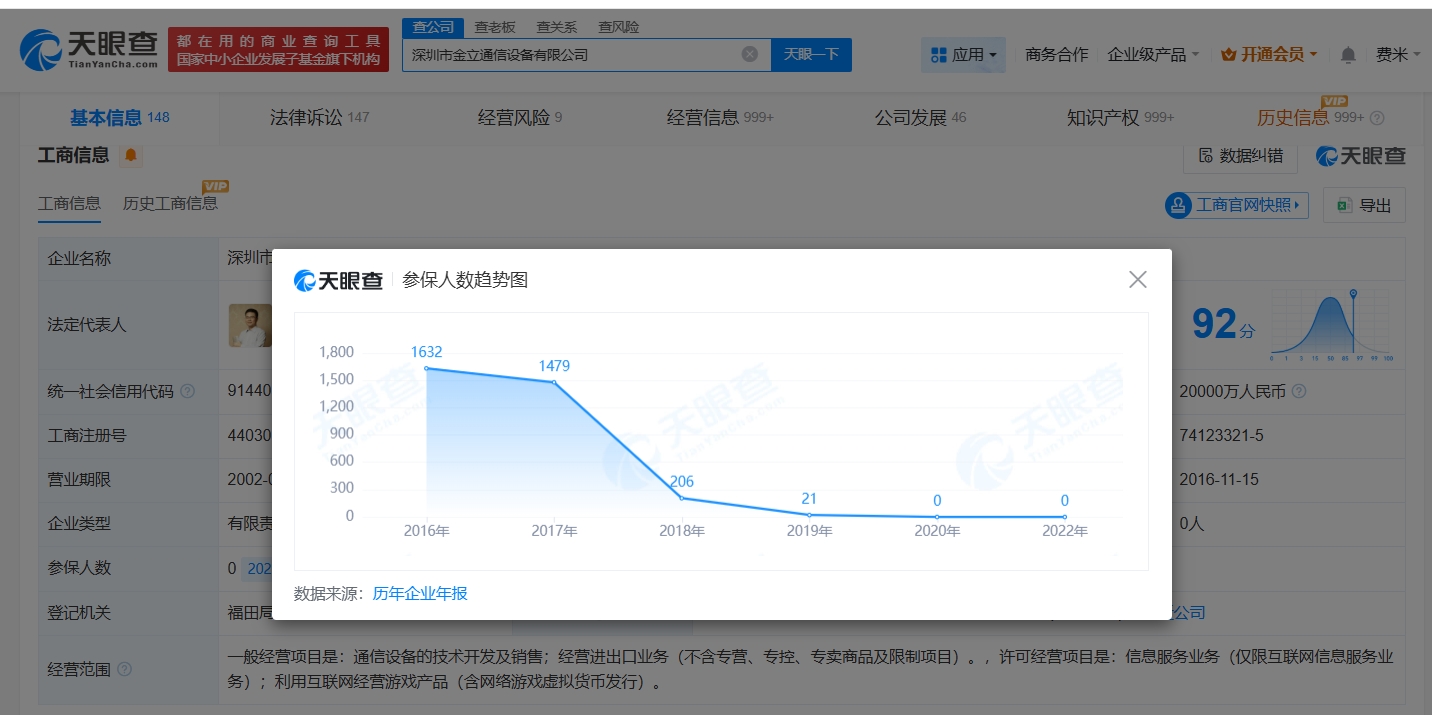
Task: Click into the company name search box
Action: coord(570,55)
